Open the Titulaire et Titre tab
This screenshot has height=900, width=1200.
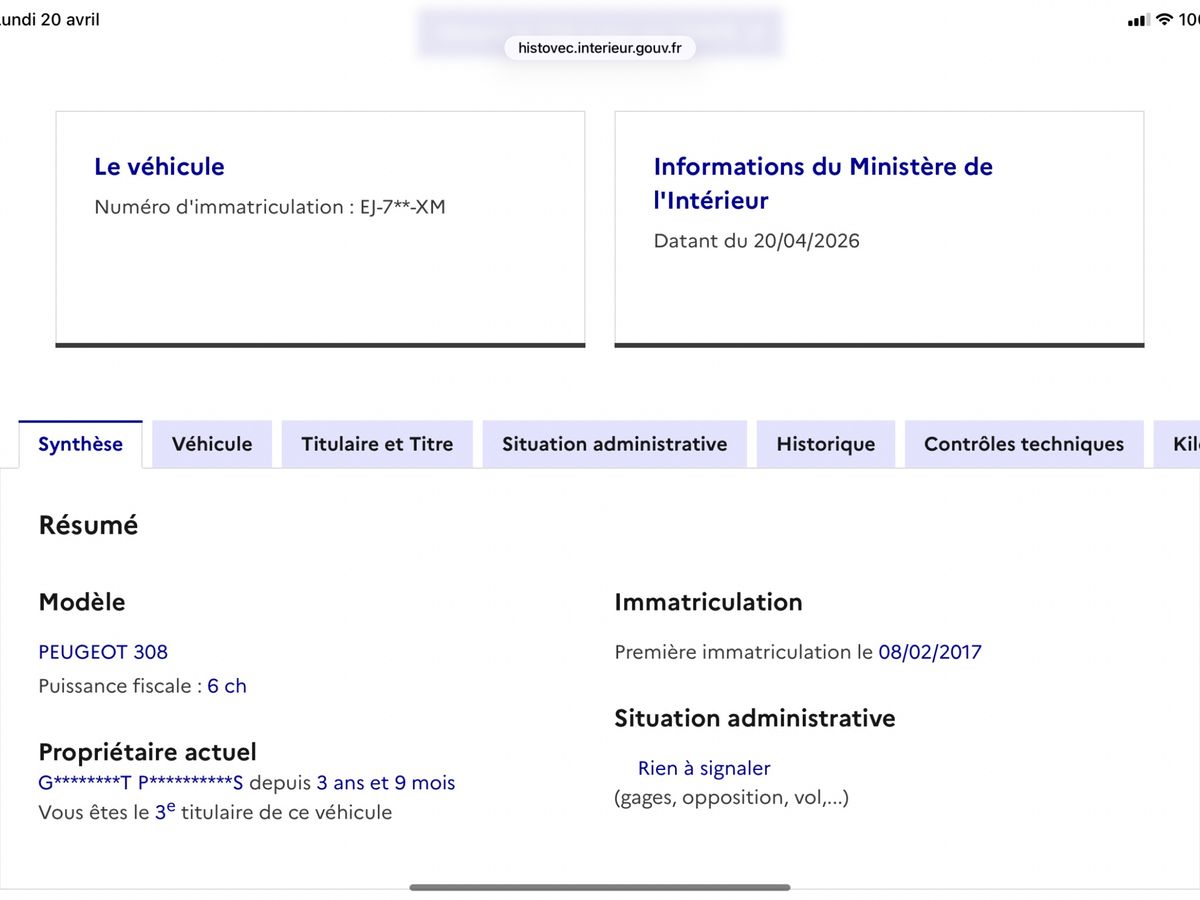(x=377, y=444)
